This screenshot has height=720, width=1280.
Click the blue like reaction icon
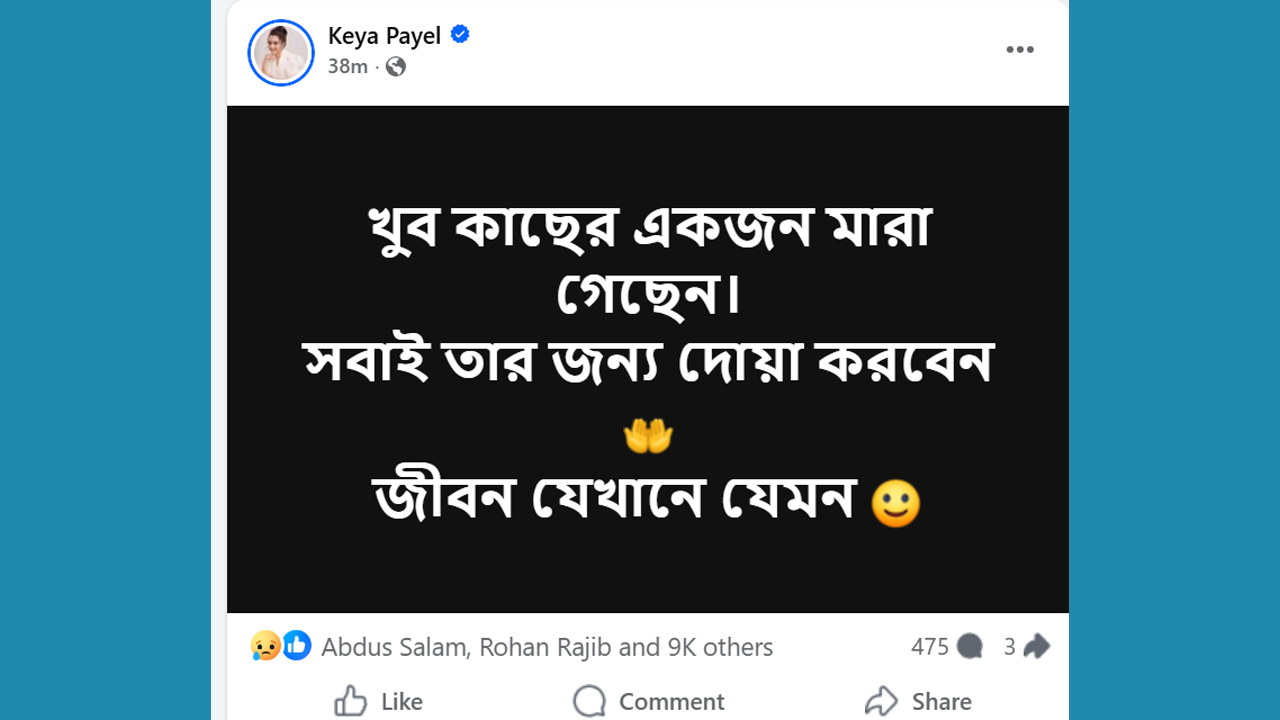[x=297, y=646]
